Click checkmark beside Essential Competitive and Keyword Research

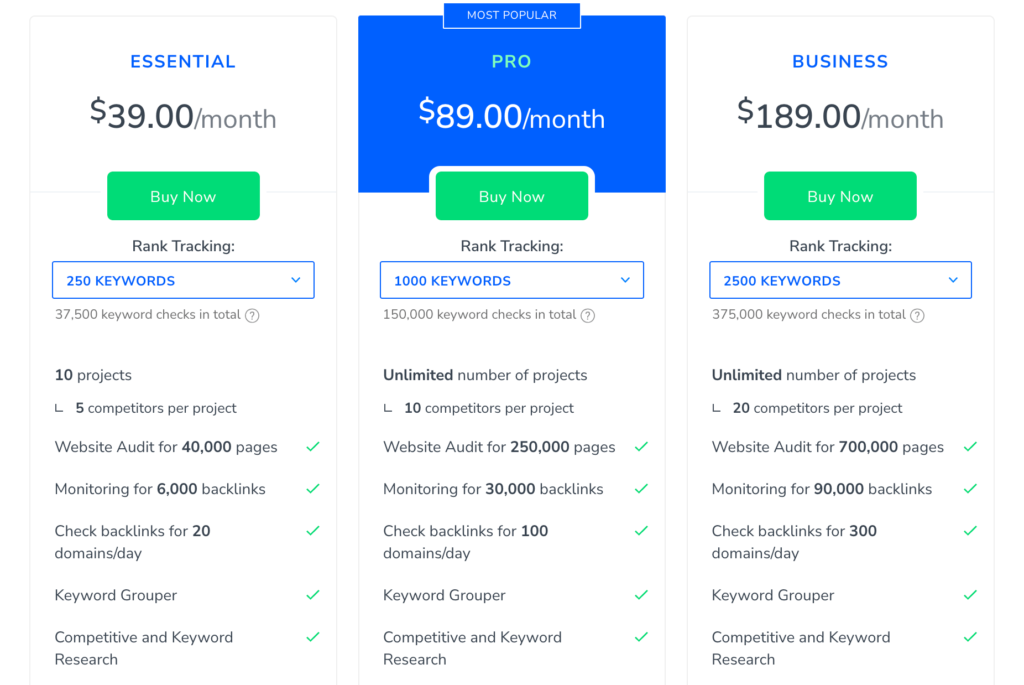tap(313, 637)
